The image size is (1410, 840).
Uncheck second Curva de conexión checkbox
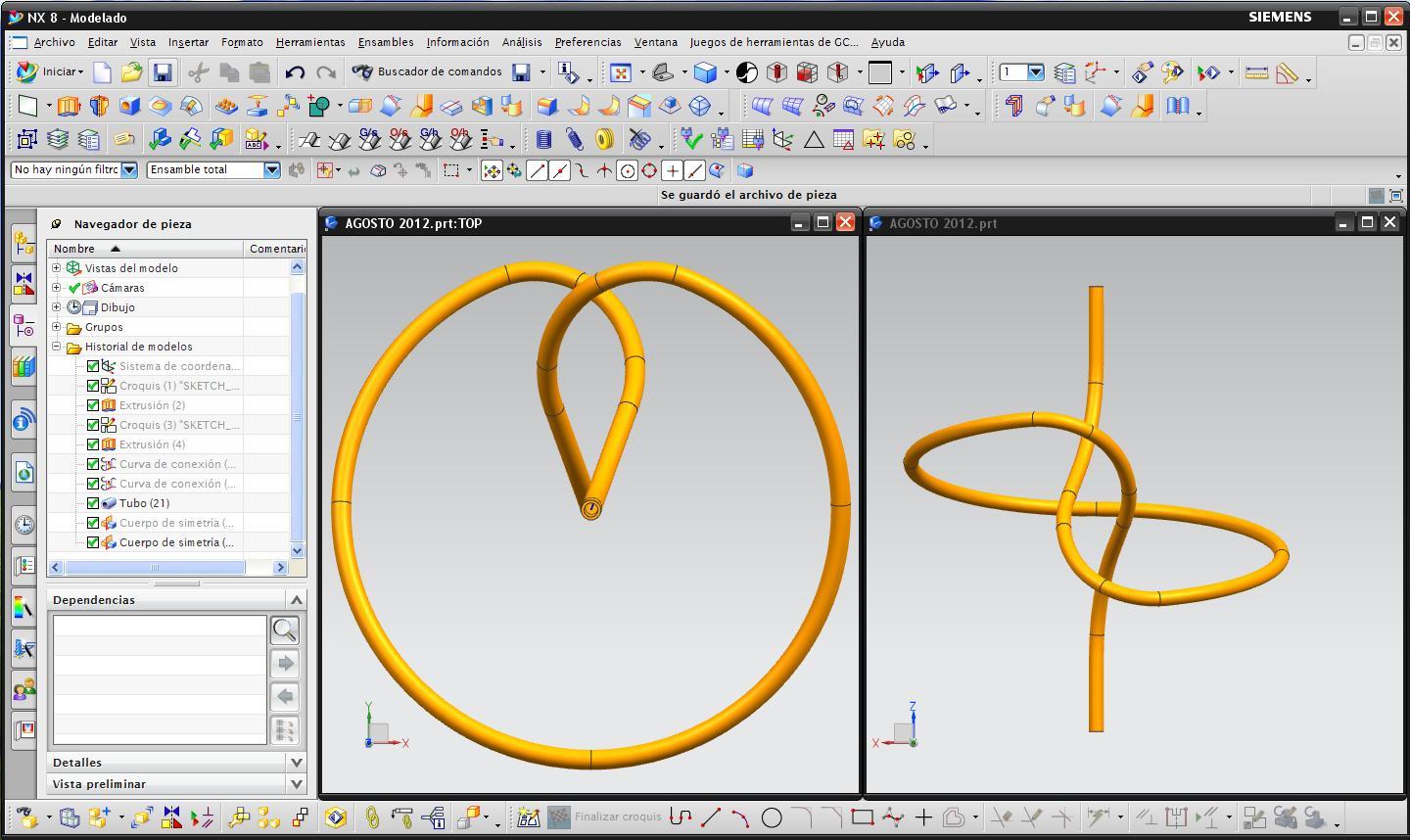coord(93,484)
